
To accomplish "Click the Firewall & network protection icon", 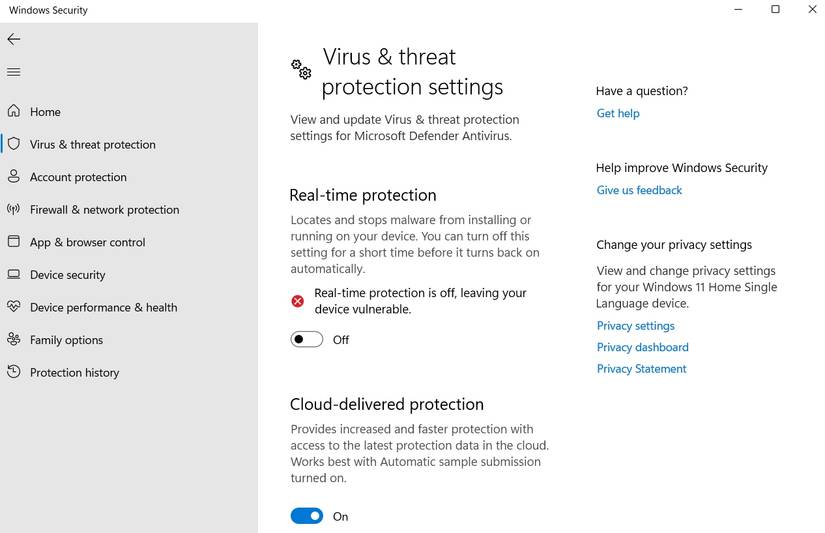I will (x=13, y=210).
